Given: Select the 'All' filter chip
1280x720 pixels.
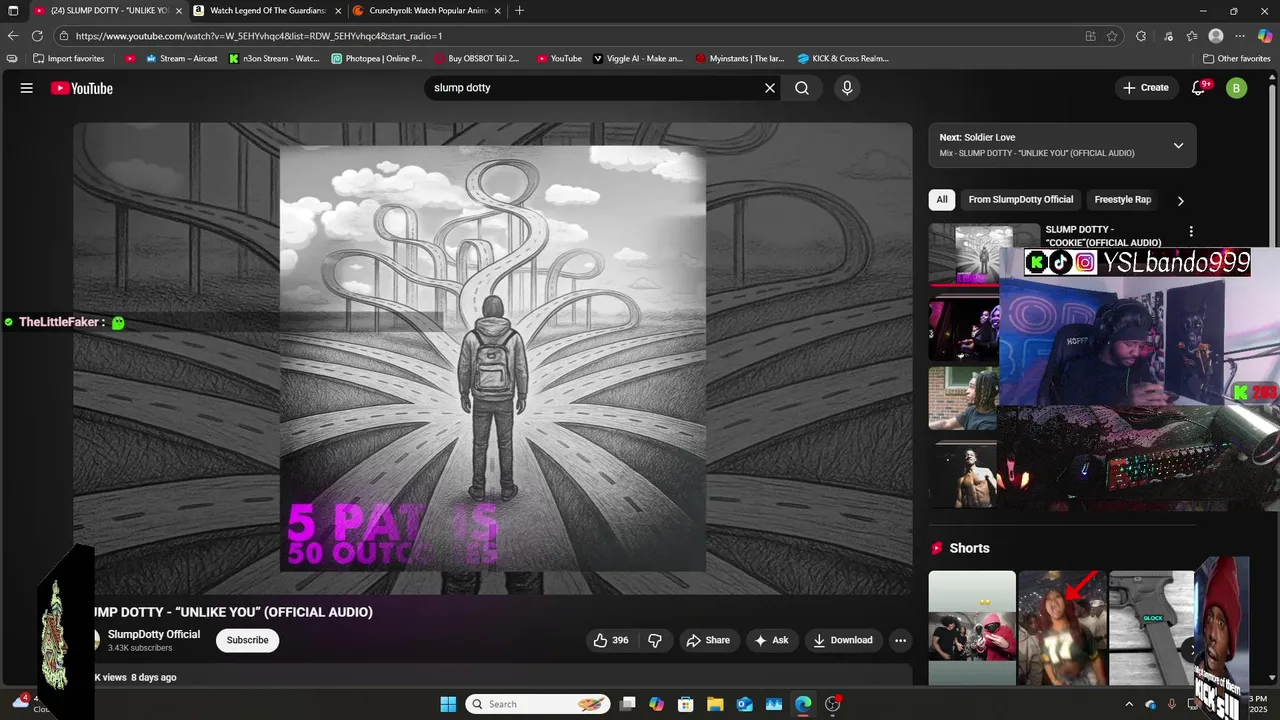Looking at the screenshot, I should 942,199.
